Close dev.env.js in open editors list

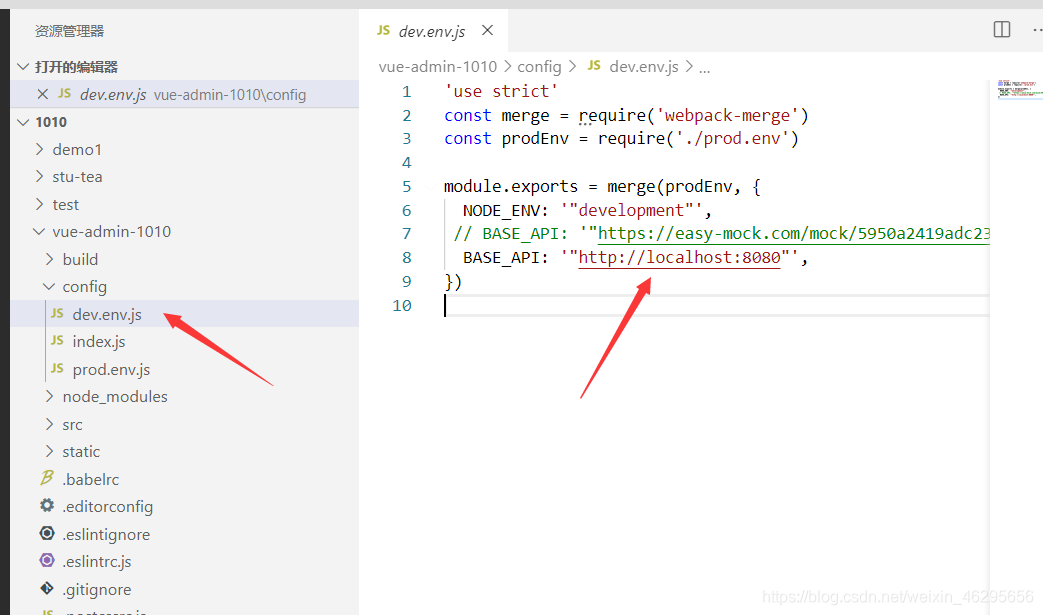(x=43, y=94)
